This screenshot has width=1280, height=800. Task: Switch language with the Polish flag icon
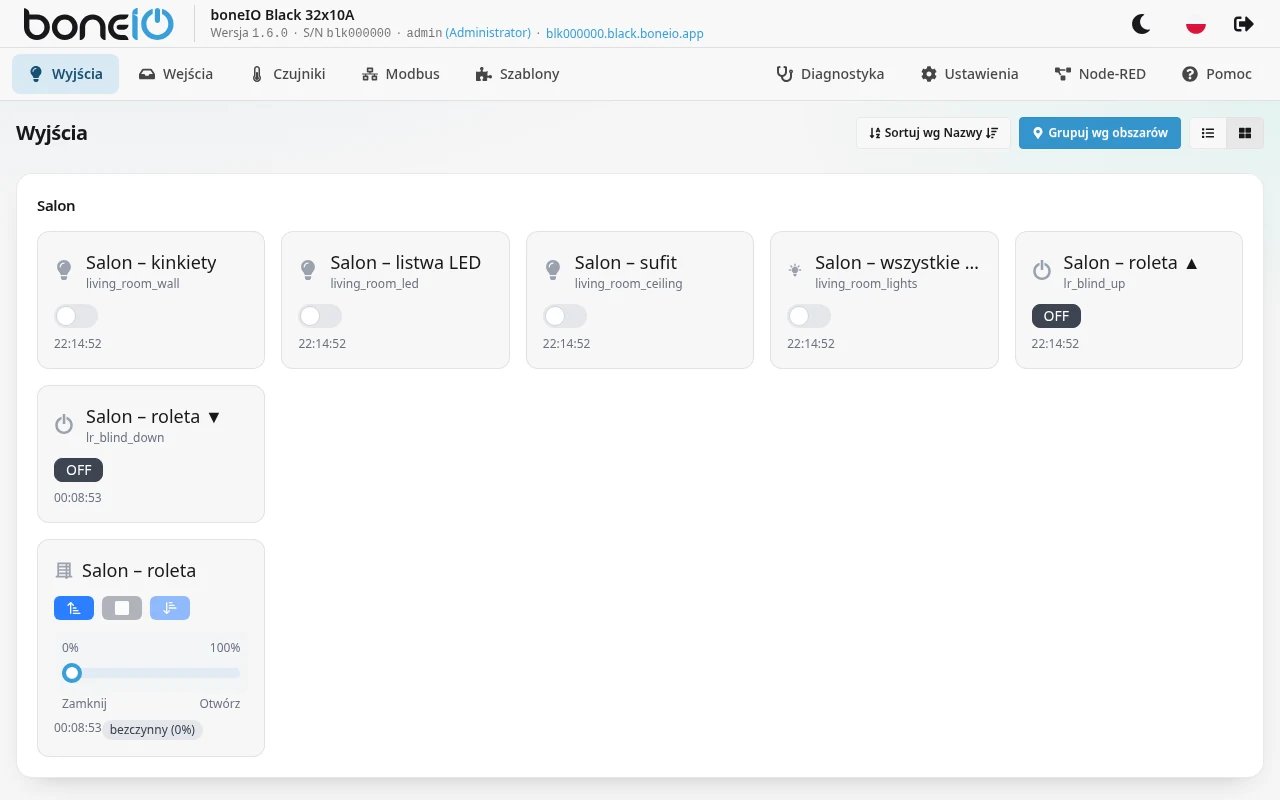coord(1195,24)
